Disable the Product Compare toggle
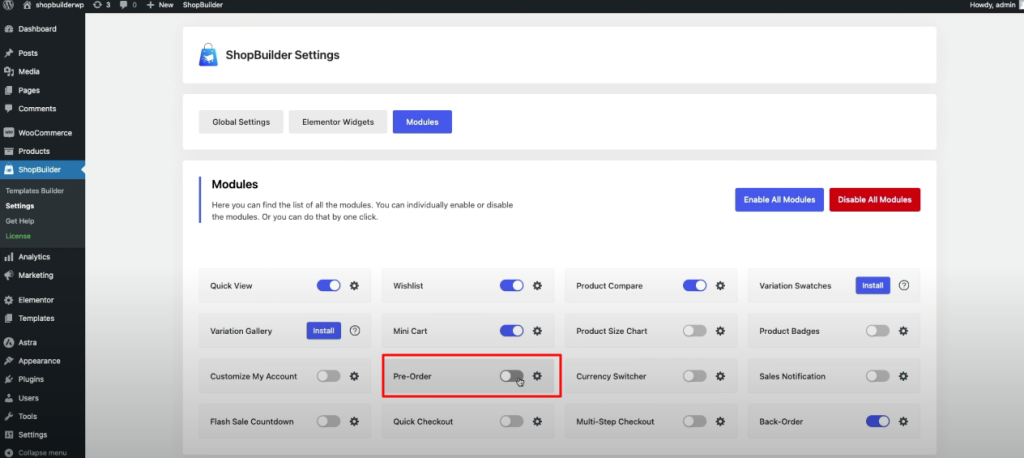 coord(695,286)
